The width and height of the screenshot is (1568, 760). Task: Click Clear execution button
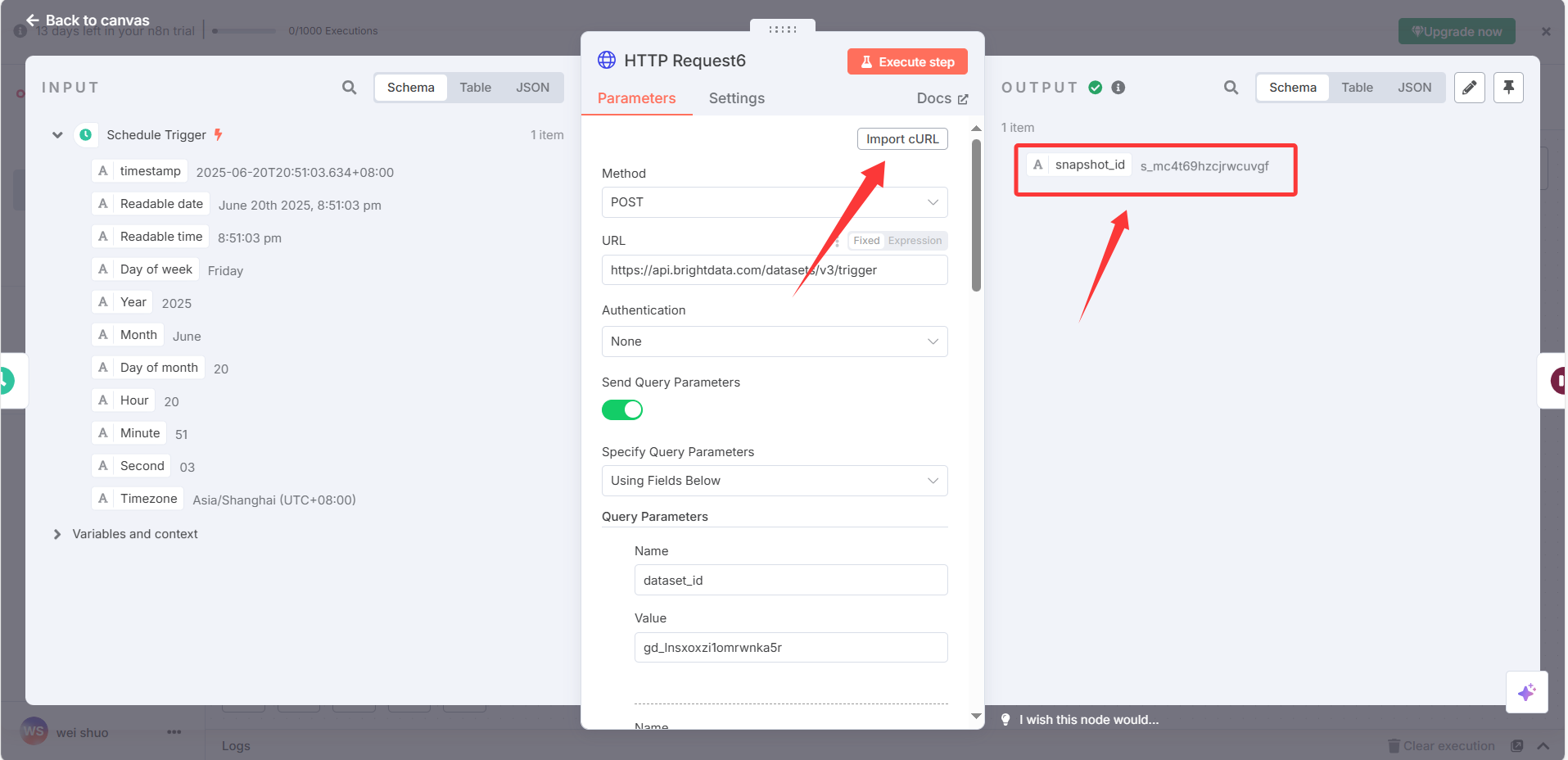[x=1441, y=746]
